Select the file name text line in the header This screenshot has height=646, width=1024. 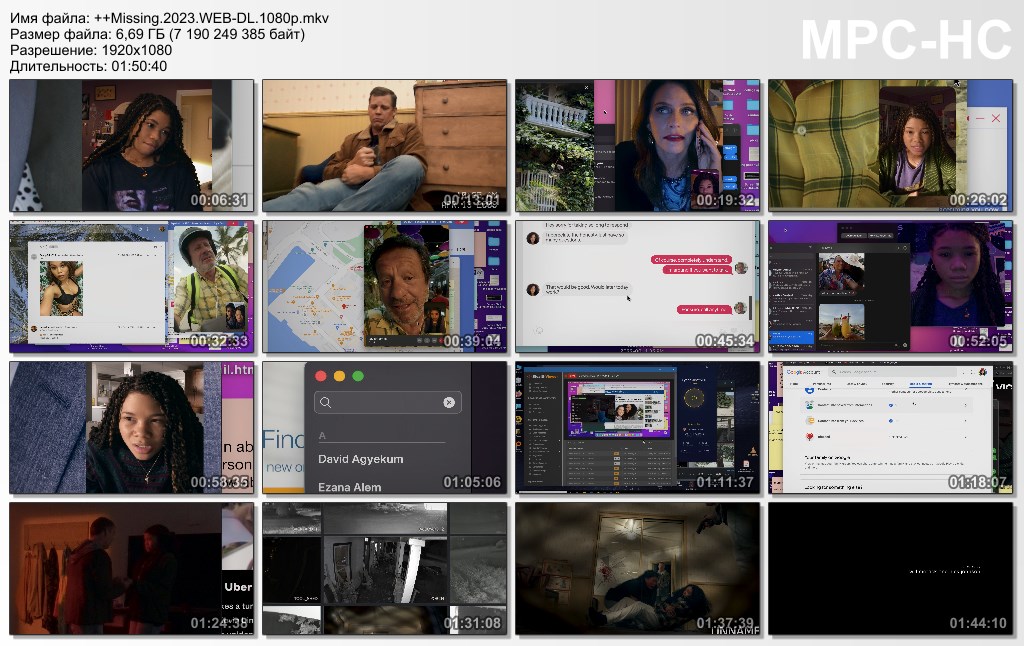pos(169,18)
